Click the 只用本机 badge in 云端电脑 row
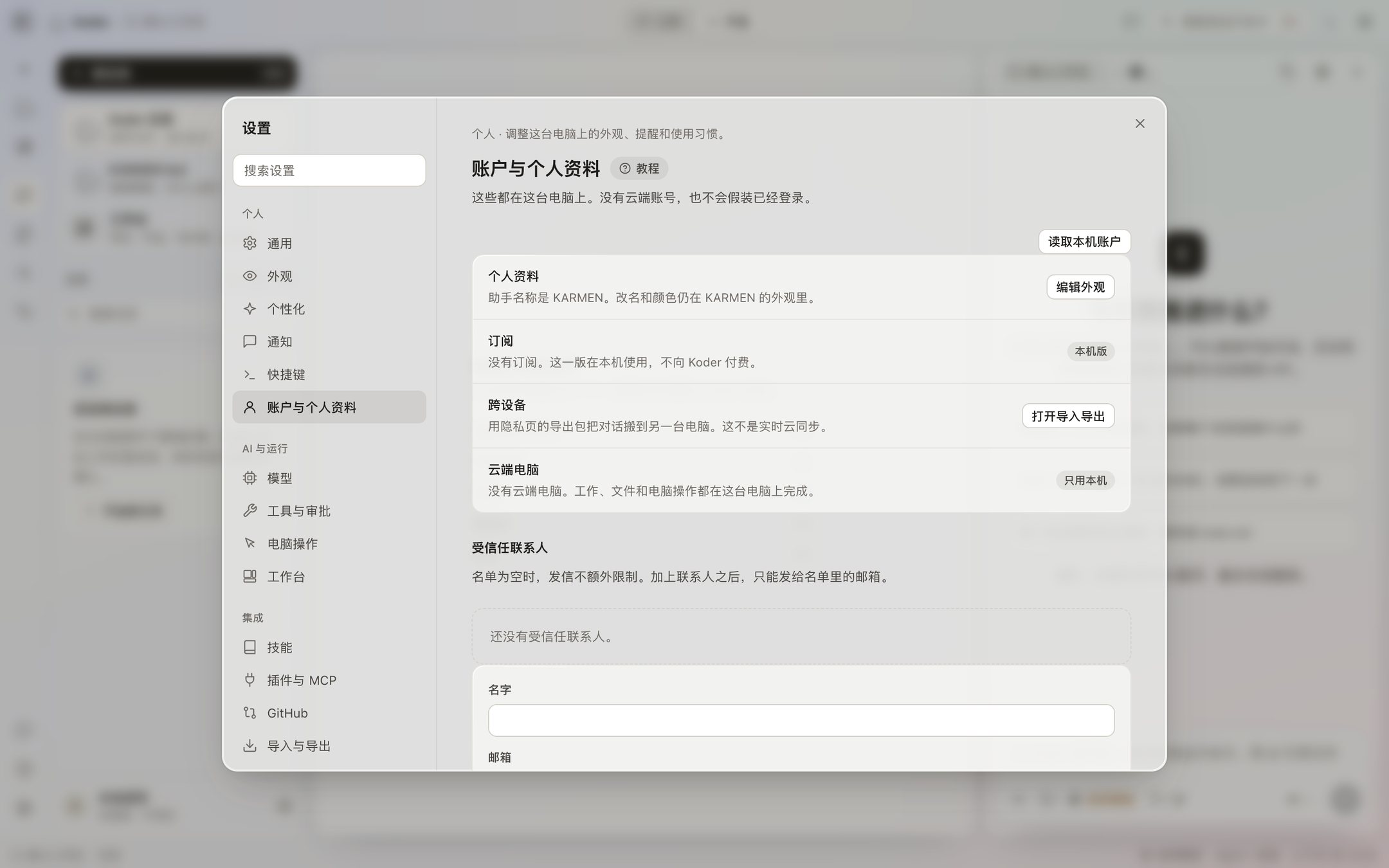The width and height of the screenshot is (1389, 868). pos(1085,480)
